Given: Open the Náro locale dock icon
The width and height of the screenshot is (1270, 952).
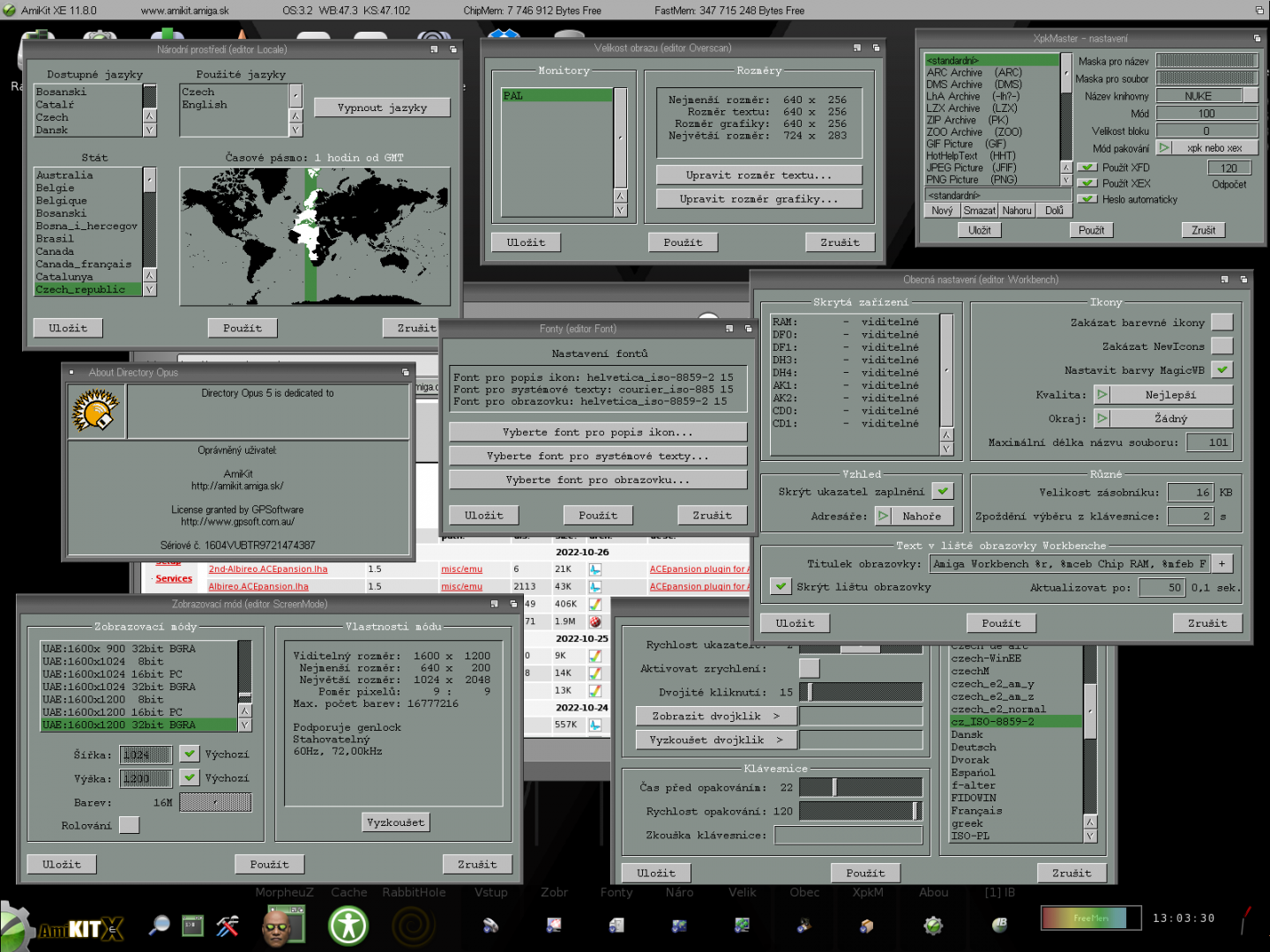Looking at the screenshot, I should pyautogui.click(x=679, y=925).
